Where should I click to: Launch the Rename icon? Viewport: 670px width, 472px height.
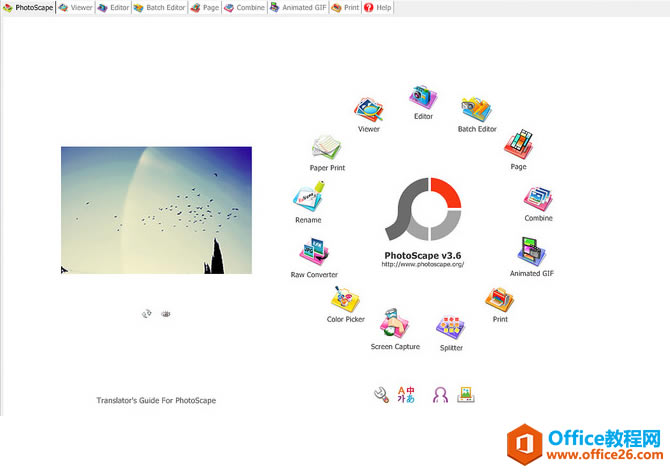[308, 196]
